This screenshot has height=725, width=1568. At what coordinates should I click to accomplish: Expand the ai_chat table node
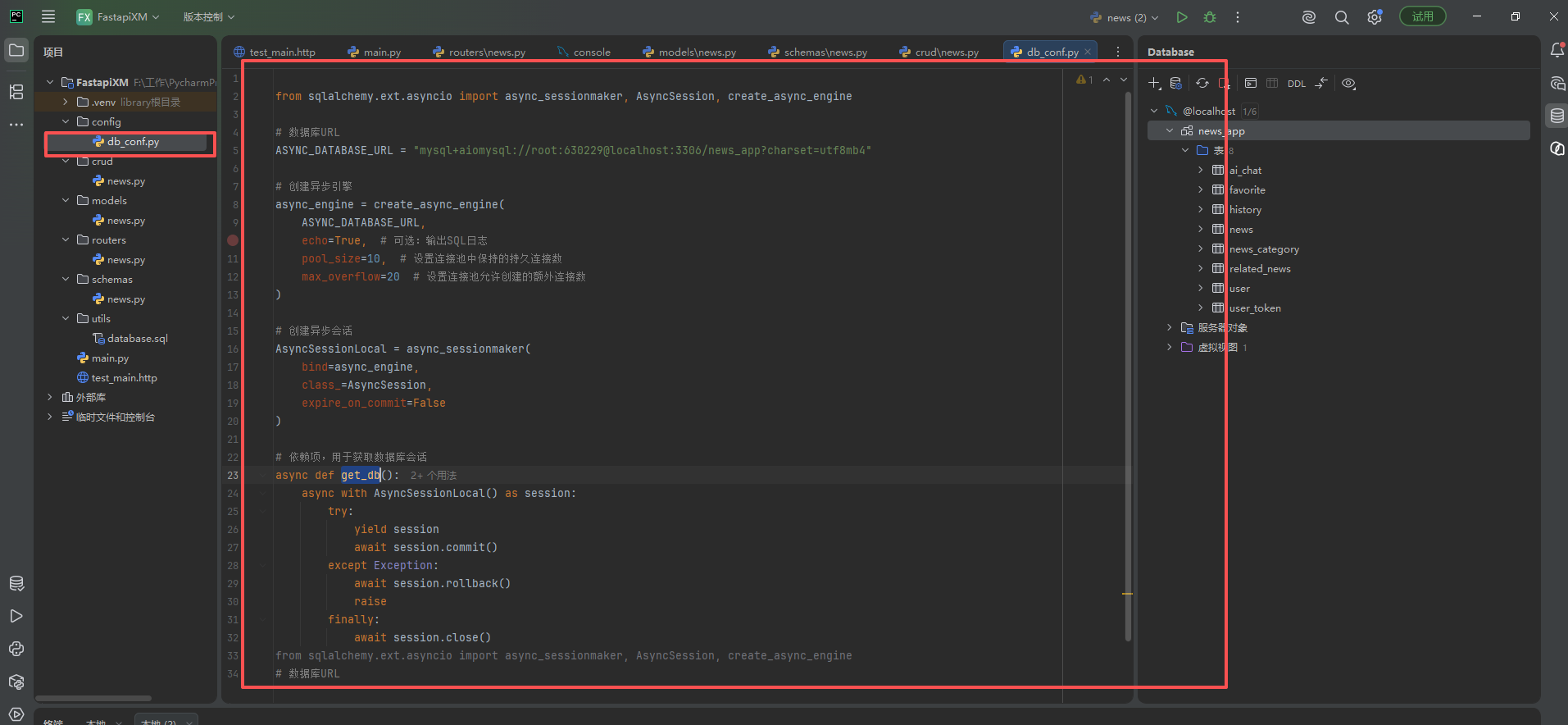[1201, 170]
